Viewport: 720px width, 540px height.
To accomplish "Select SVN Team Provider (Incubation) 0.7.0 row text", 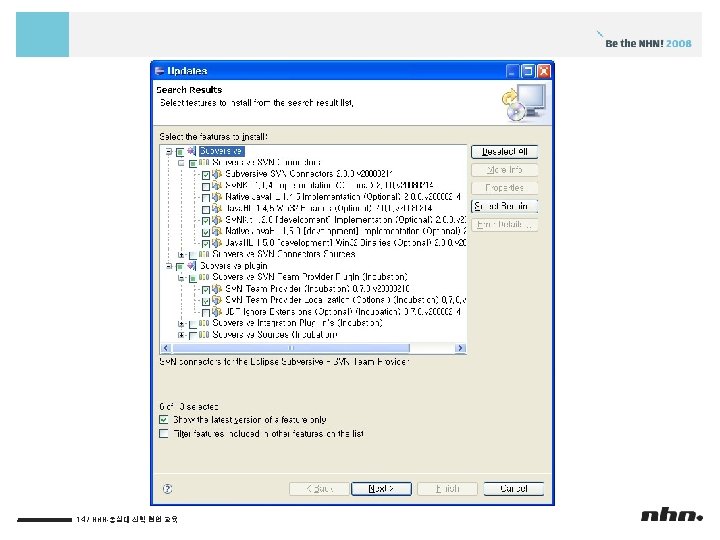I will pyautogui.click(x=317, y=289).
